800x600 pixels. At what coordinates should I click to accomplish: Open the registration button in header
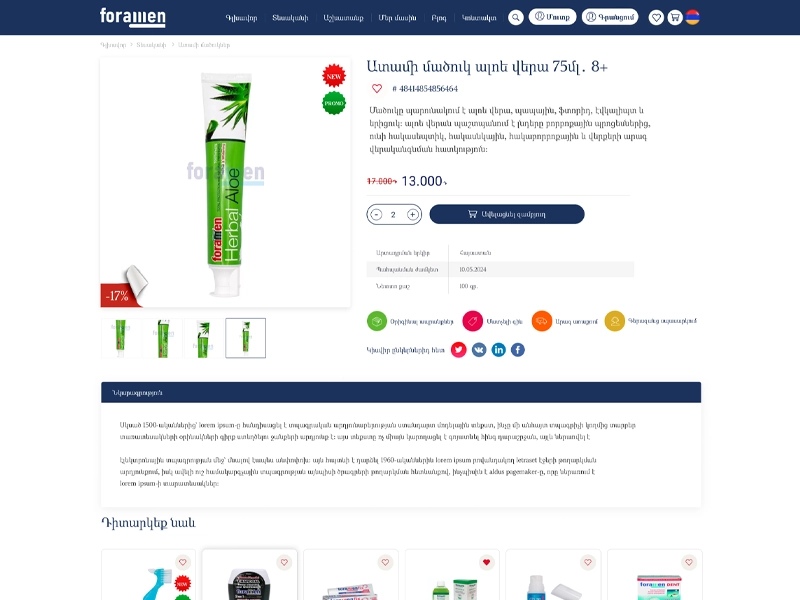pos(610,17)
